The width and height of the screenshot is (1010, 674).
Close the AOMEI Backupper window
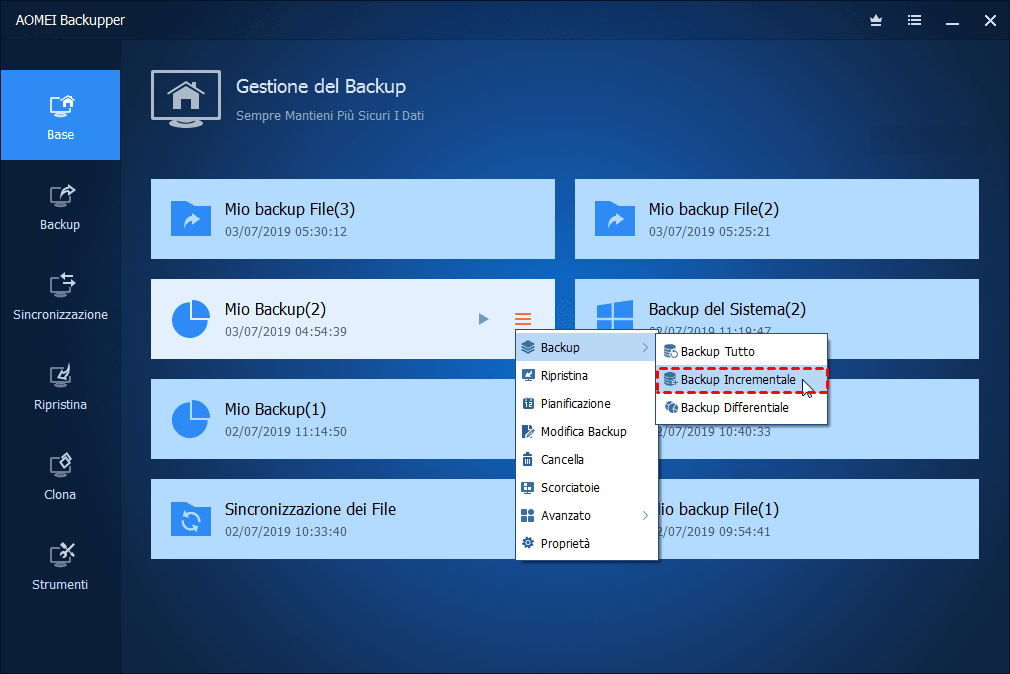[991, 21]
